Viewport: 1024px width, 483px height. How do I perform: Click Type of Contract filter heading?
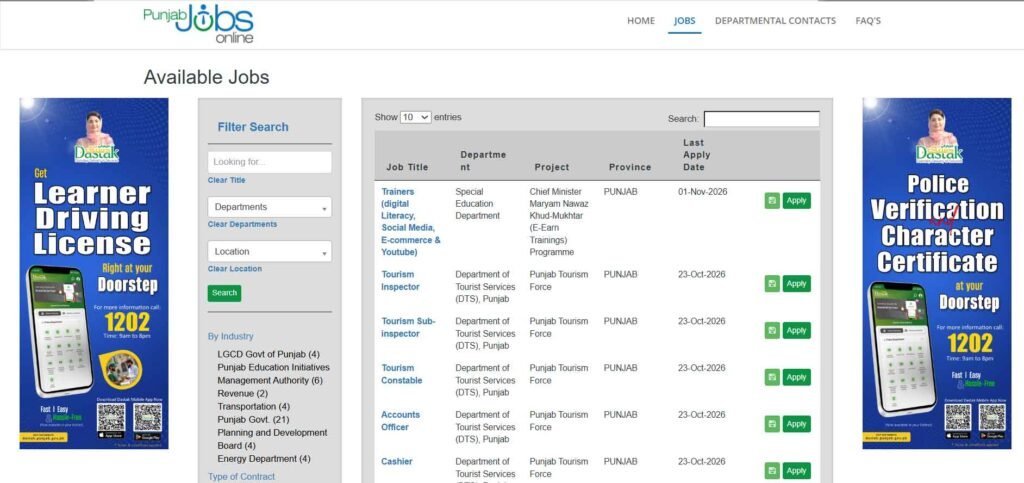click(x=242, y=476)
